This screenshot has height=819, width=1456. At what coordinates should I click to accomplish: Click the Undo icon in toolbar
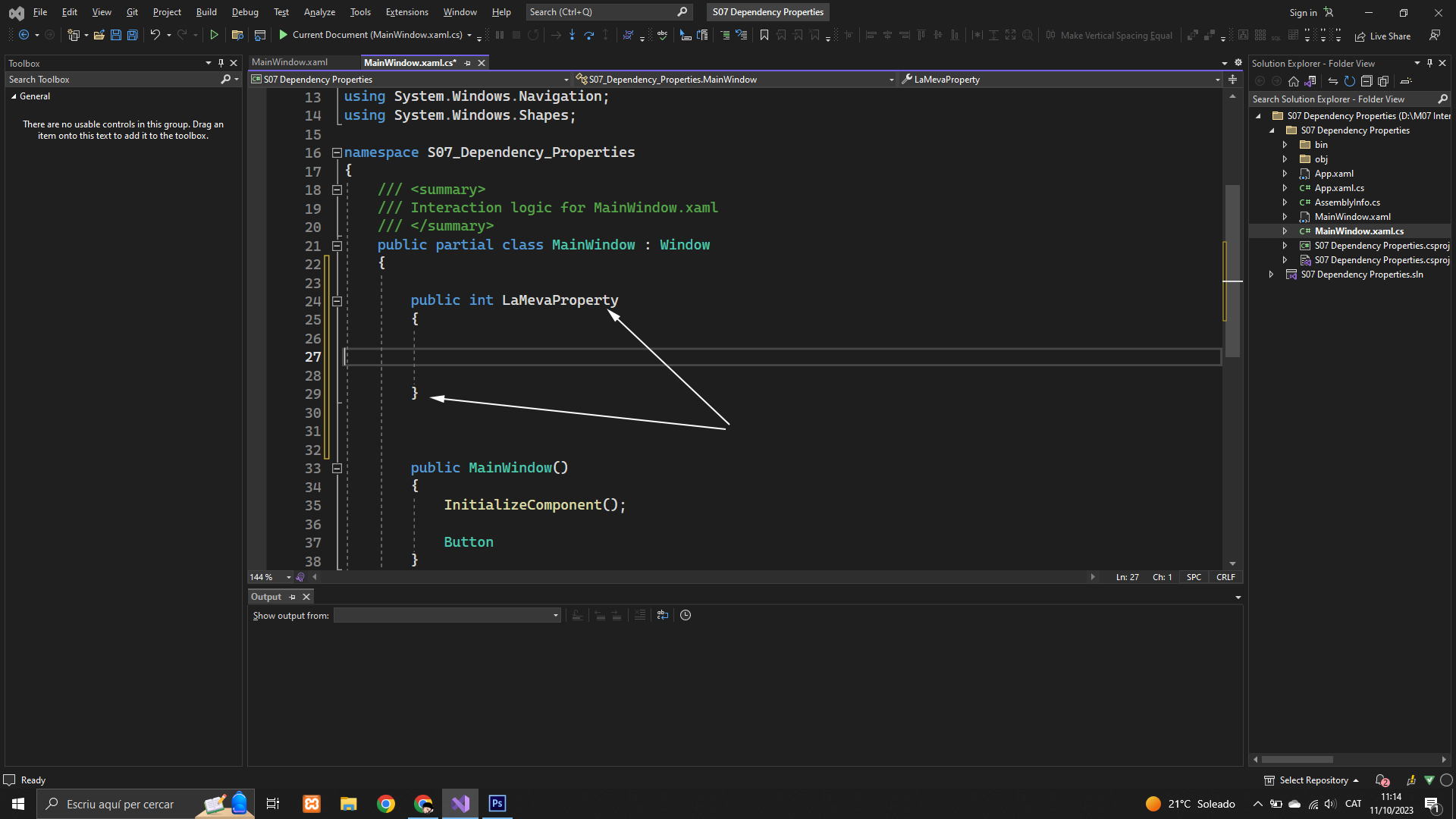click(x=155, y=35)
